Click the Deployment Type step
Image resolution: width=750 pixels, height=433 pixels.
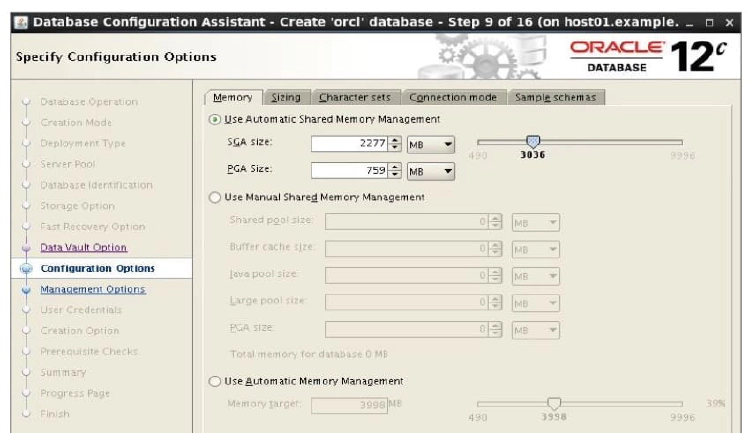[83, 143]
